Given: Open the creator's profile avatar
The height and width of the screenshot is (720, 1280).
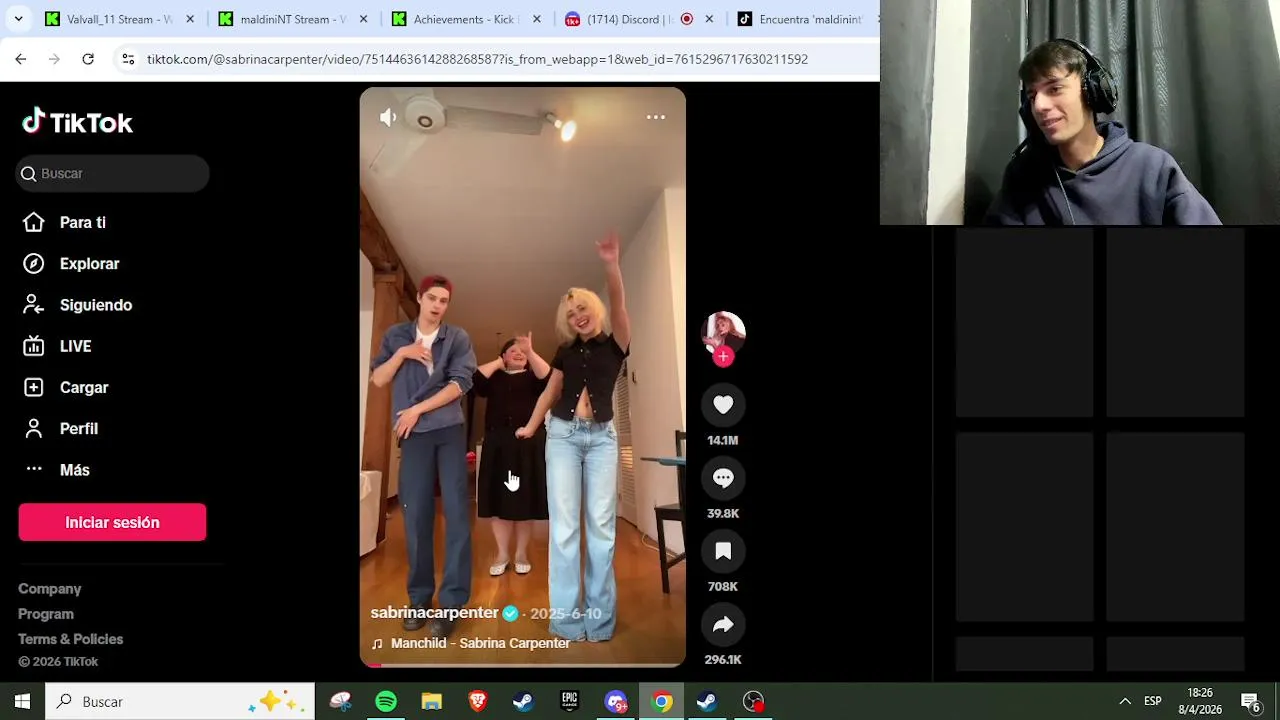Looking at the screenshot, I should click(723, 333).
